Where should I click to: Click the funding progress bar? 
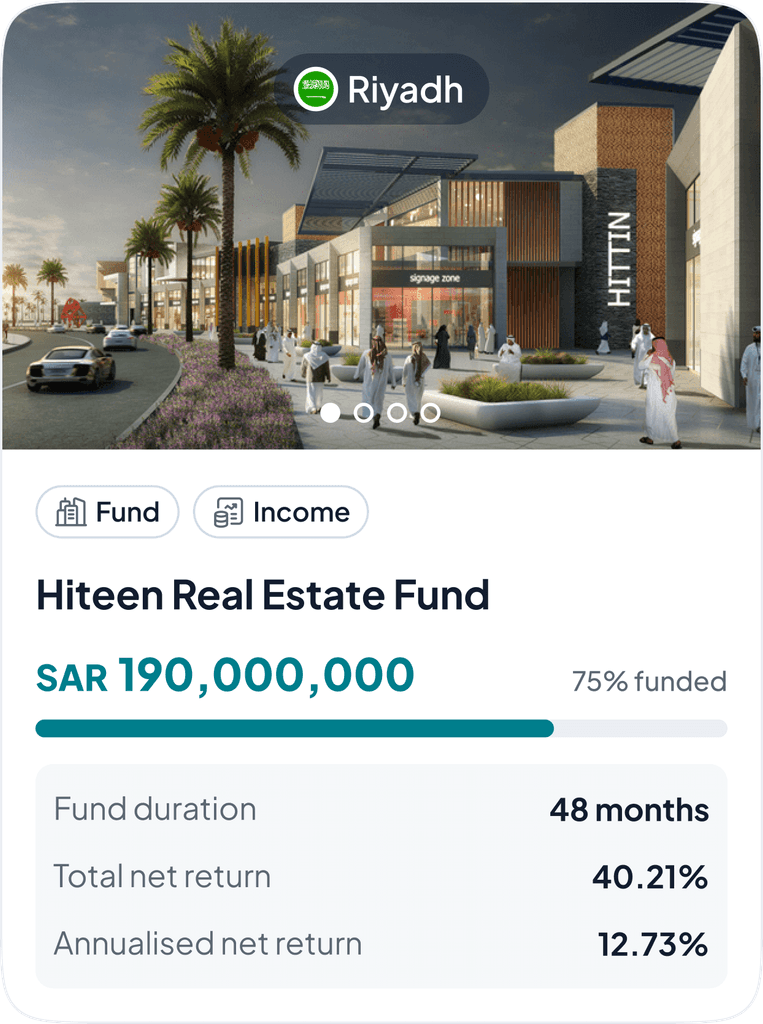(381, 726)
